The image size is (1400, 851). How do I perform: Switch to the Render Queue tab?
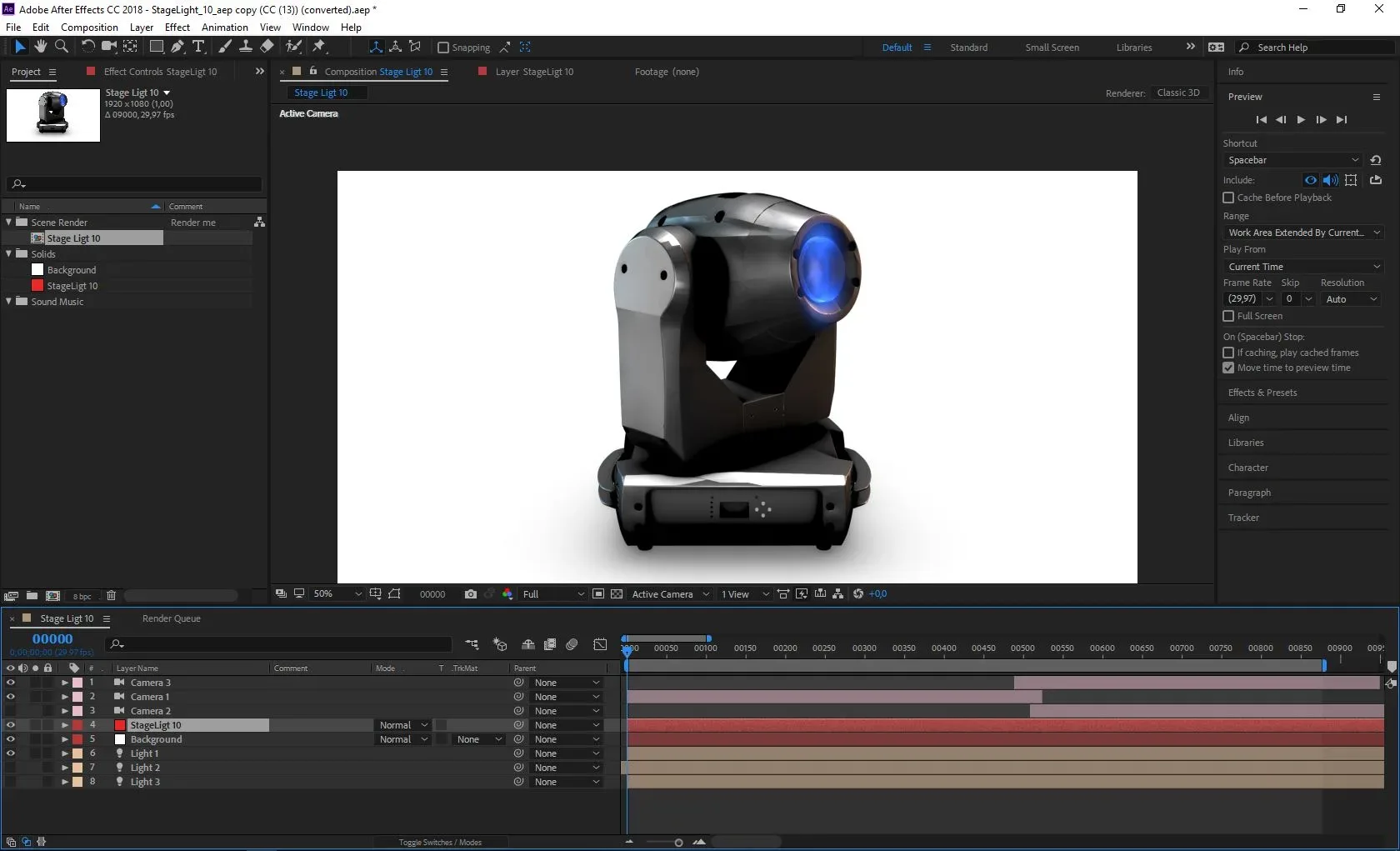[171, 618]
